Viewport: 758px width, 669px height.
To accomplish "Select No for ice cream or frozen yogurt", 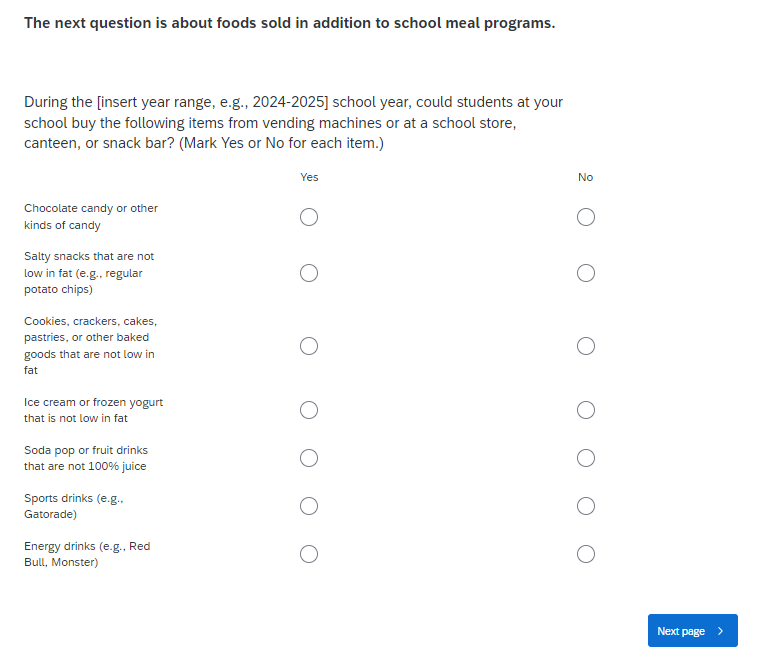I will (586, 410).
